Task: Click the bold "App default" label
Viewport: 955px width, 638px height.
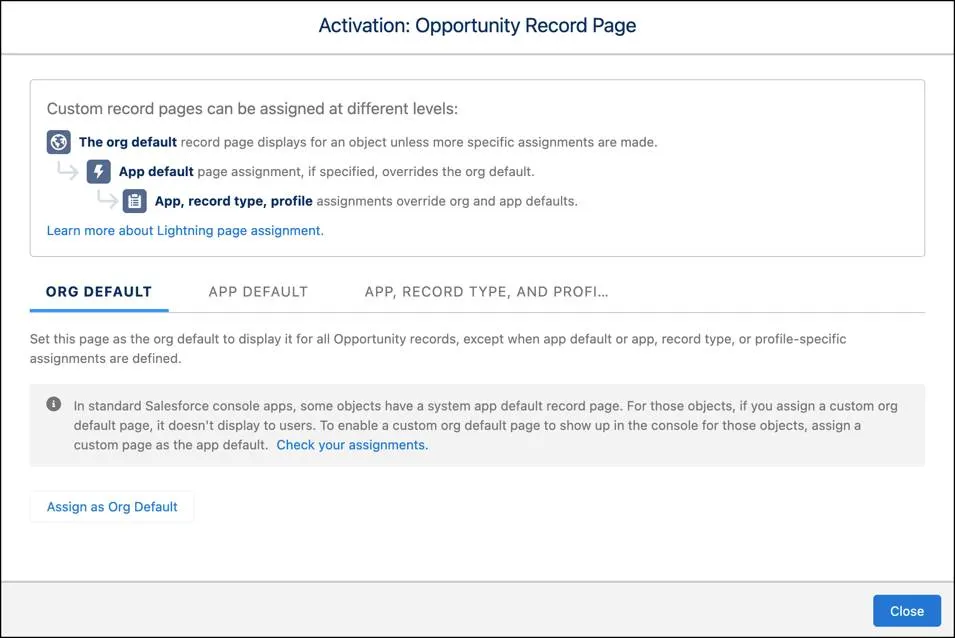Action: pyautogui.click(x=156, y=171)
